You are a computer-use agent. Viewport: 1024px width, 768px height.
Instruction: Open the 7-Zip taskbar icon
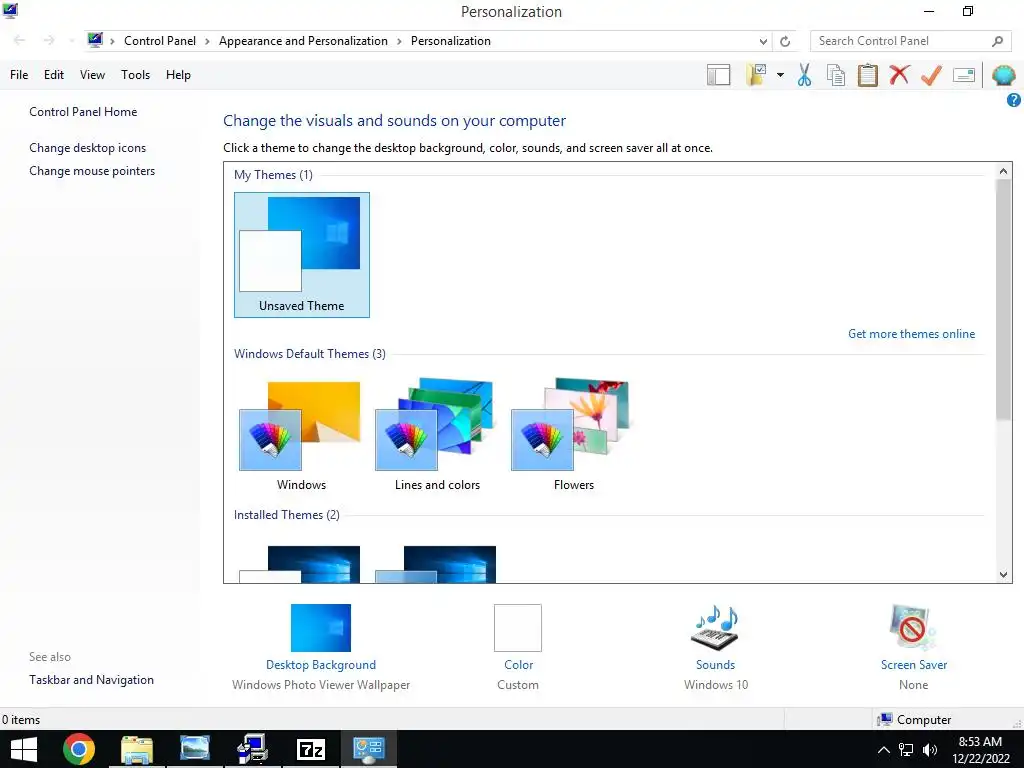point(310,749)
